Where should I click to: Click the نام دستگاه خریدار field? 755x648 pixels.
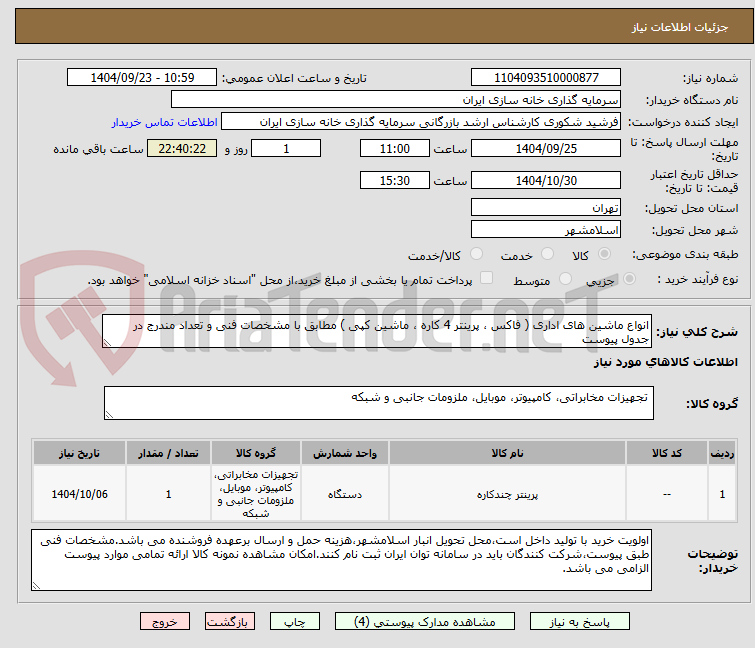(396, 100)
